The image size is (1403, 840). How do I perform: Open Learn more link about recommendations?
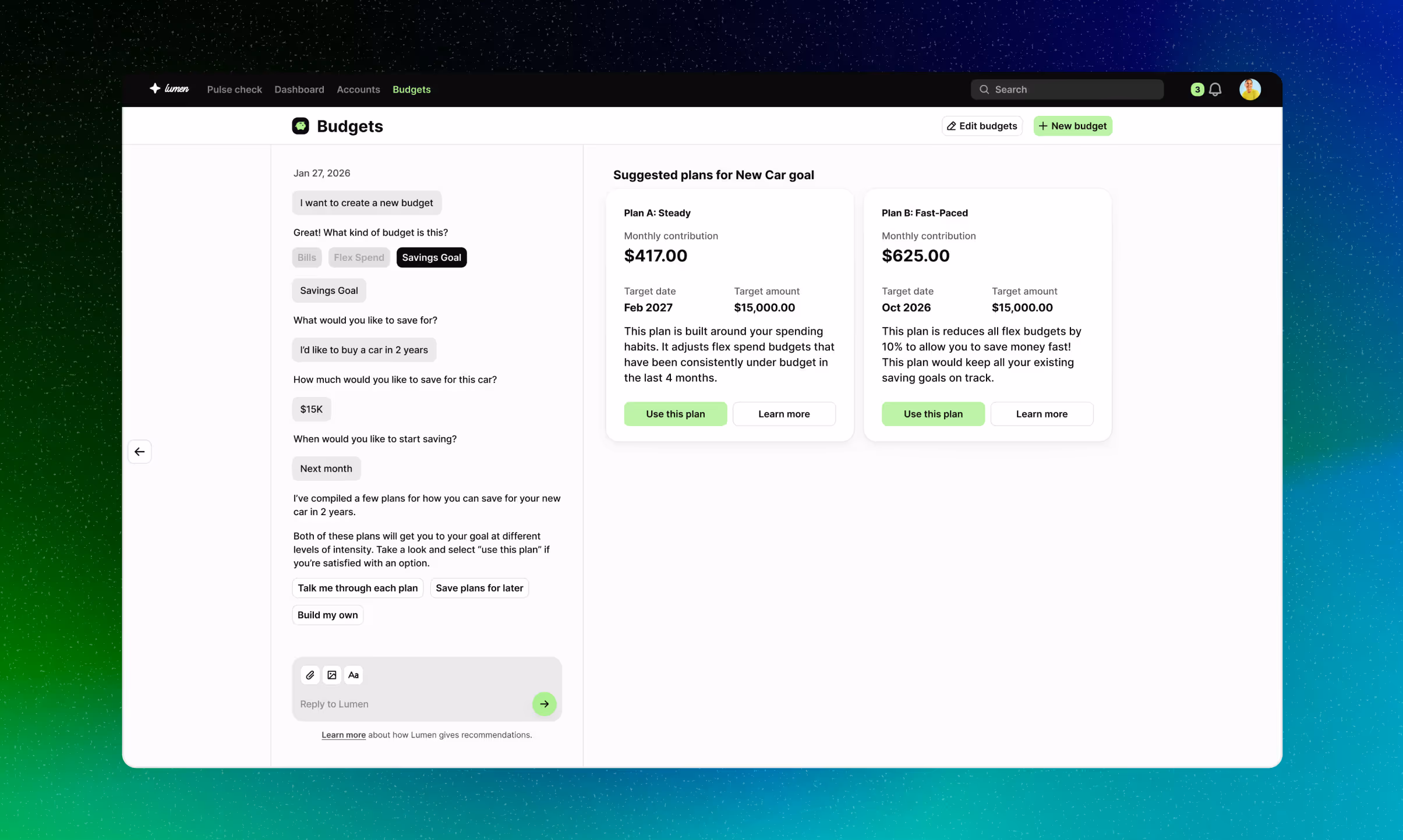344,735
